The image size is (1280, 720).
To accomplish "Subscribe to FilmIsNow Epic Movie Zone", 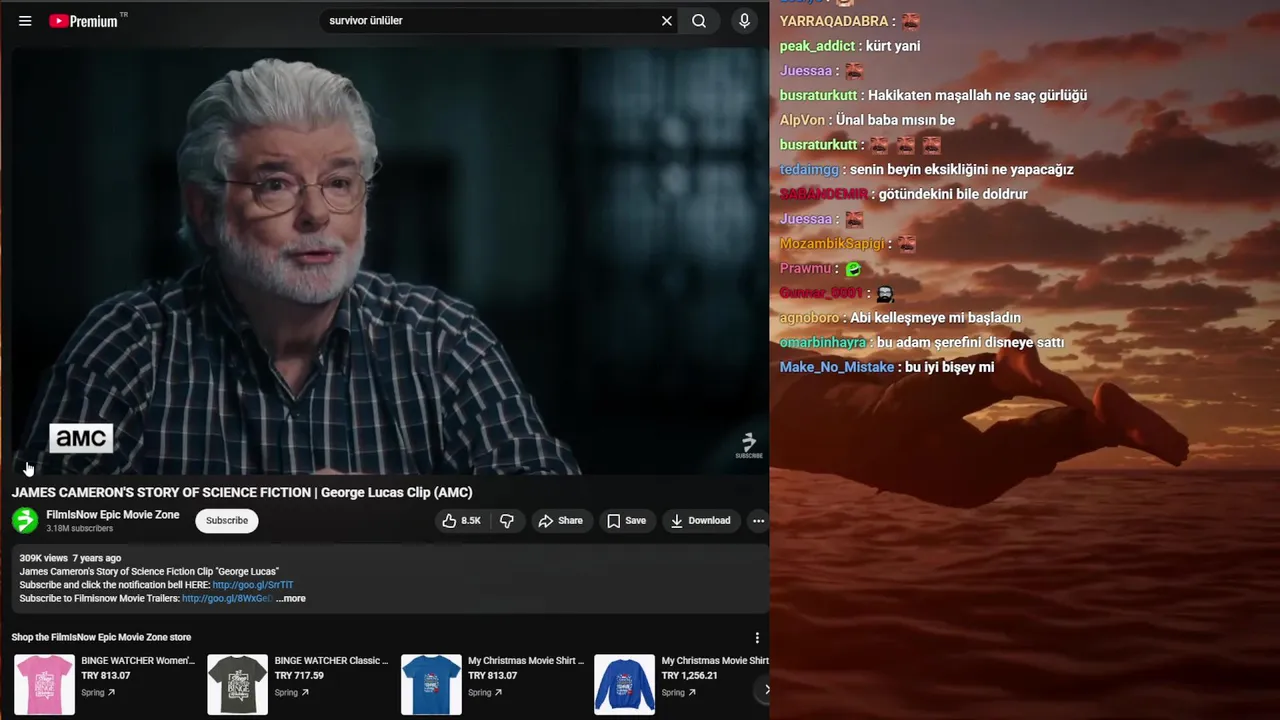I will click(x=227, y=521).
